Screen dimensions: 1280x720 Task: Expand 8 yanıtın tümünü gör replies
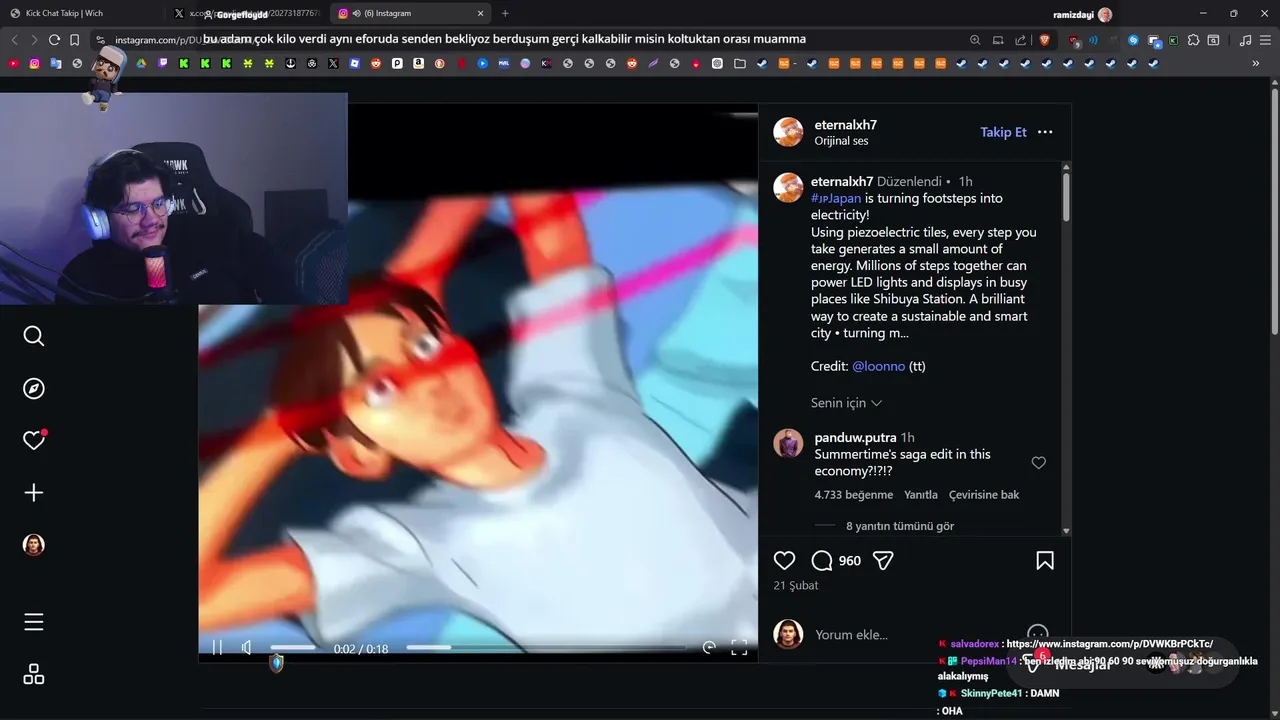point(900,526)
